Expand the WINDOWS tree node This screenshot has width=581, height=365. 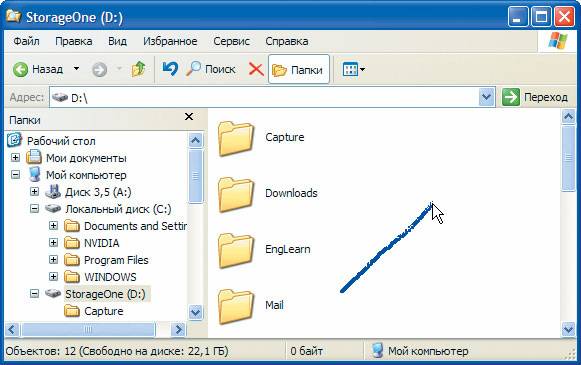[53, 277]
